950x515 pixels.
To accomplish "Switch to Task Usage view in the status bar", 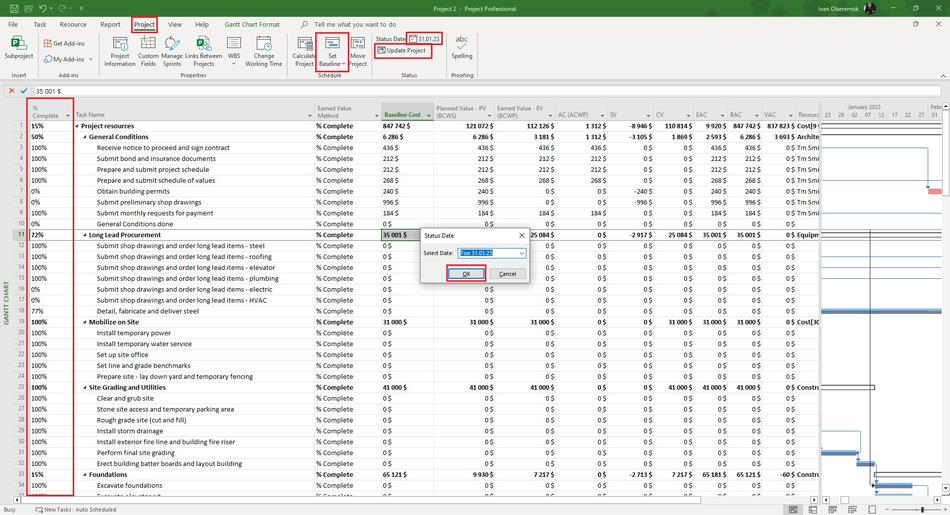I will [x=812, y=510].
